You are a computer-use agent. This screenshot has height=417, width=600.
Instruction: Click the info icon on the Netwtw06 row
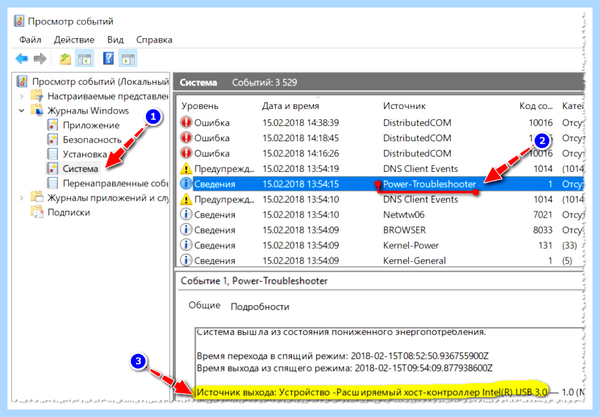186,214
